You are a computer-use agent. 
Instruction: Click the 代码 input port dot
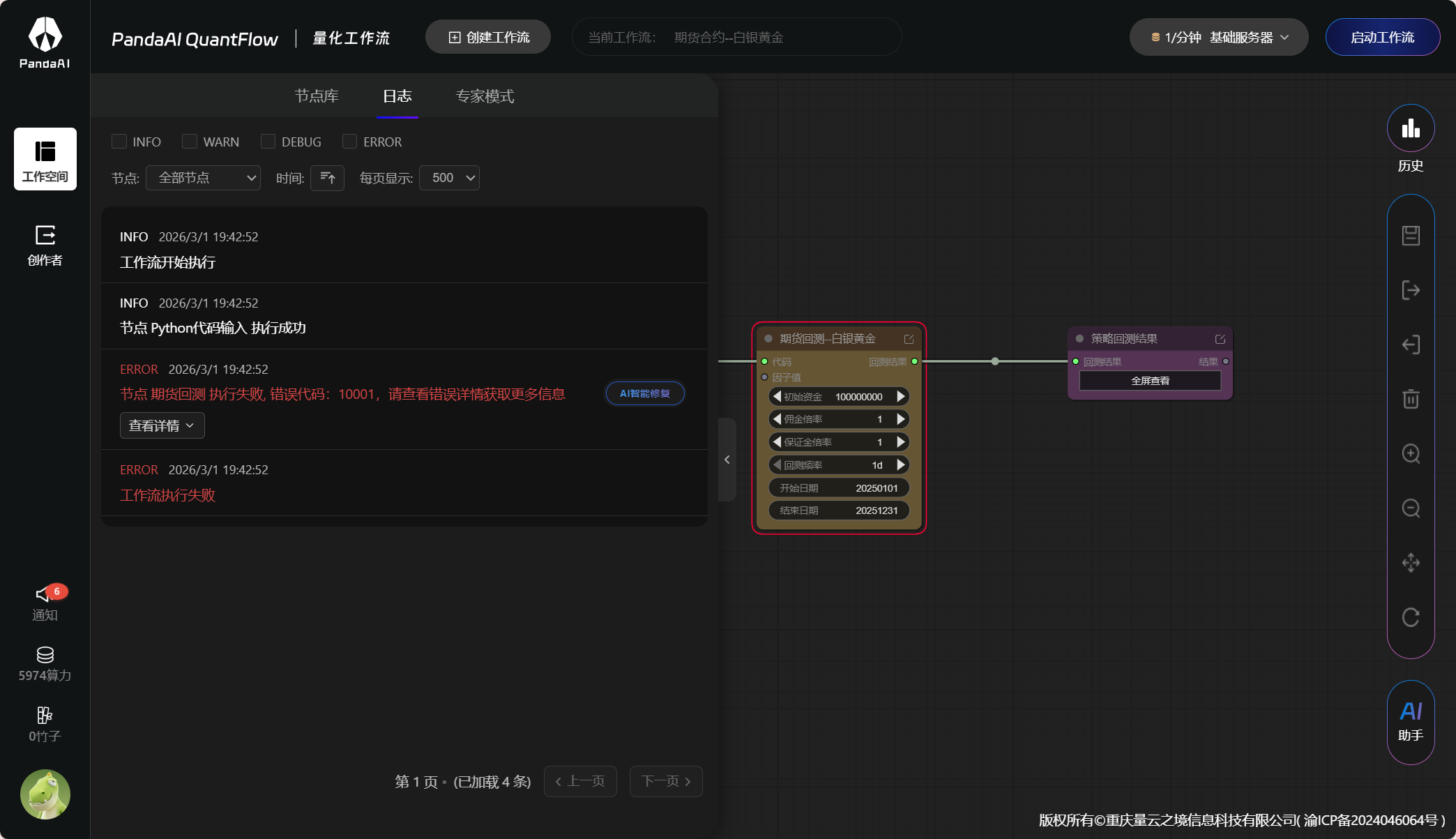(764, 361)
